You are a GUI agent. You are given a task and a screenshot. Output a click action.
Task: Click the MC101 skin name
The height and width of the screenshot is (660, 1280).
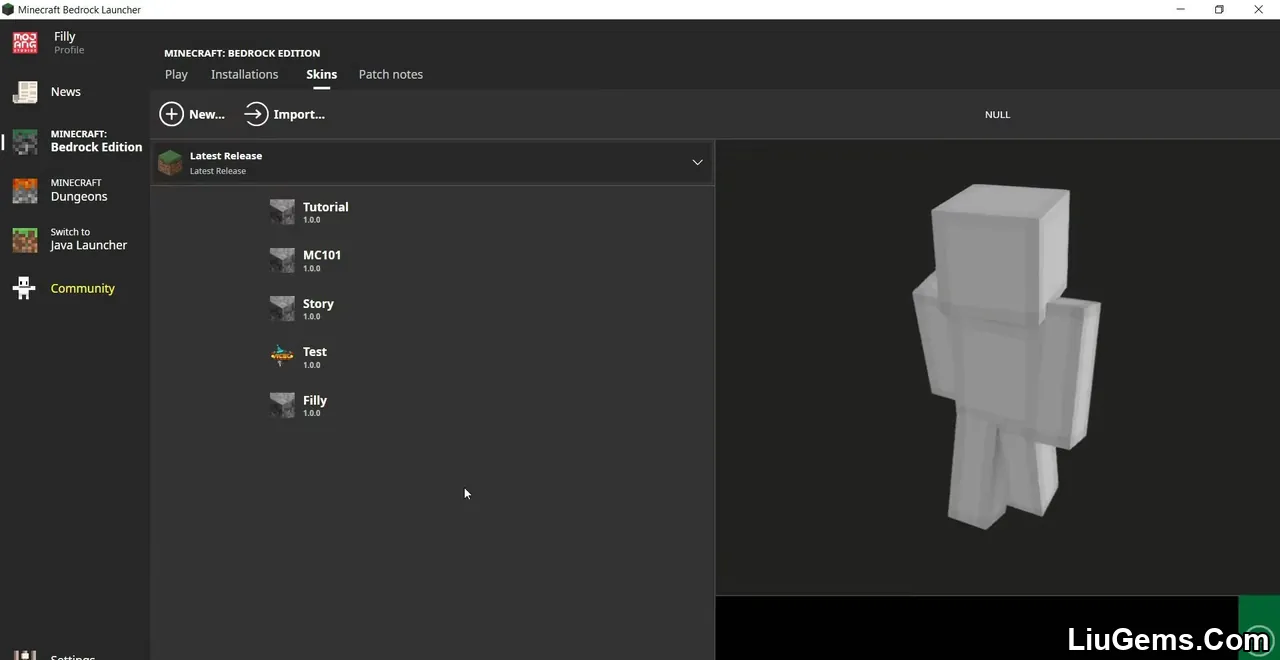pos(322,255)
